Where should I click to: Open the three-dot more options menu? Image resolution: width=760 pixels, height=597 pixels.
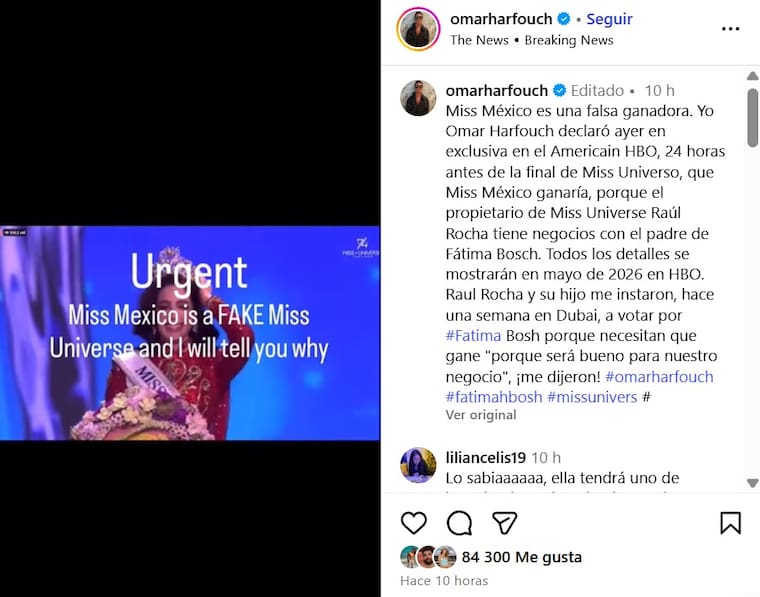tap(730, 29)
